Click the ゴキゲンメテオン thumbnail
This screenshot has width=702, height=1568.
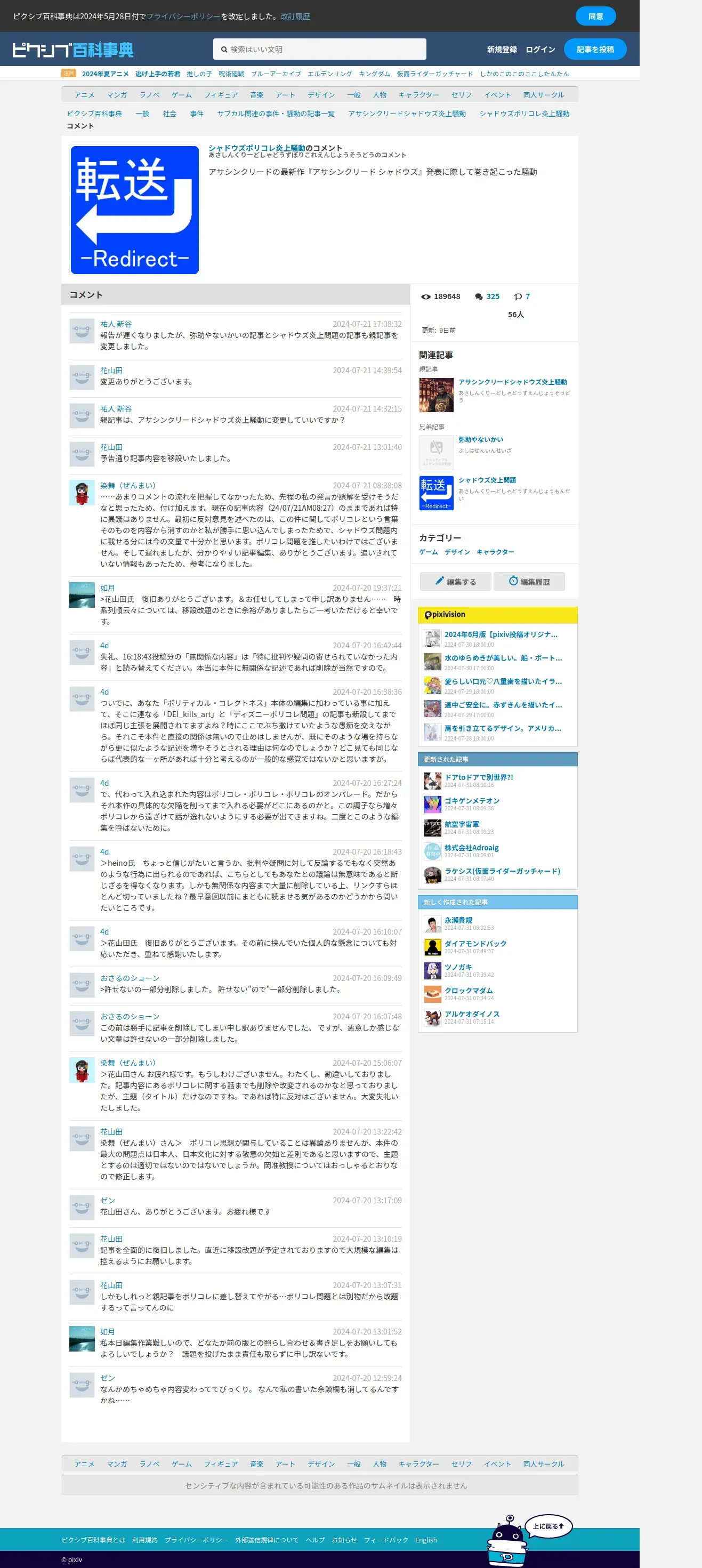432,804
